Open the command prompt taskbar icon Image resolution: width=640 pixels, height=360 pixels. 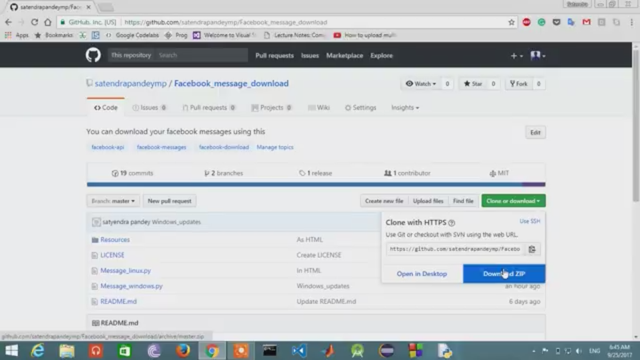(x=269, y=351)
